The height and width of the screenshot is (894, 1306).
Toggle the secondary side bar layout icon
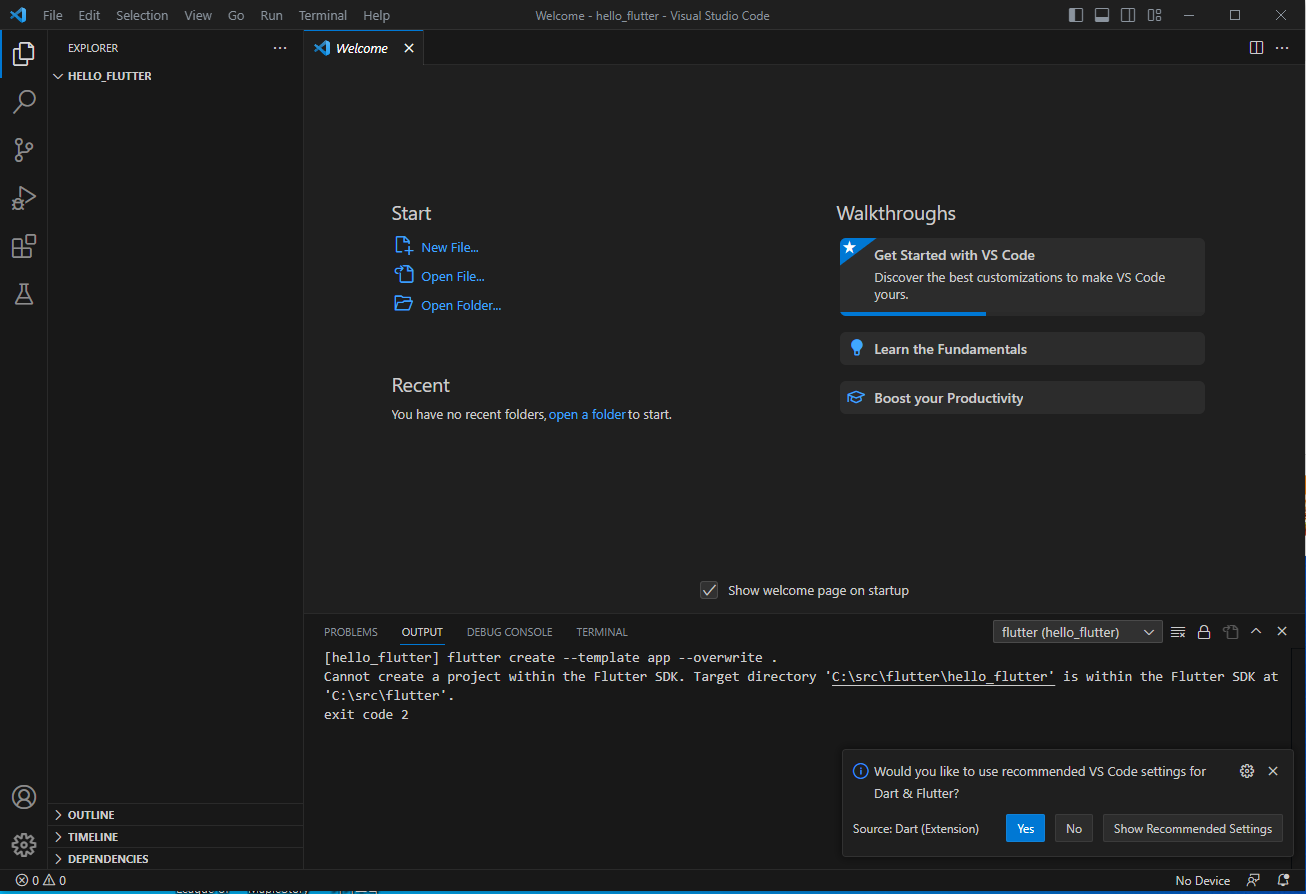click(1128, 15)
